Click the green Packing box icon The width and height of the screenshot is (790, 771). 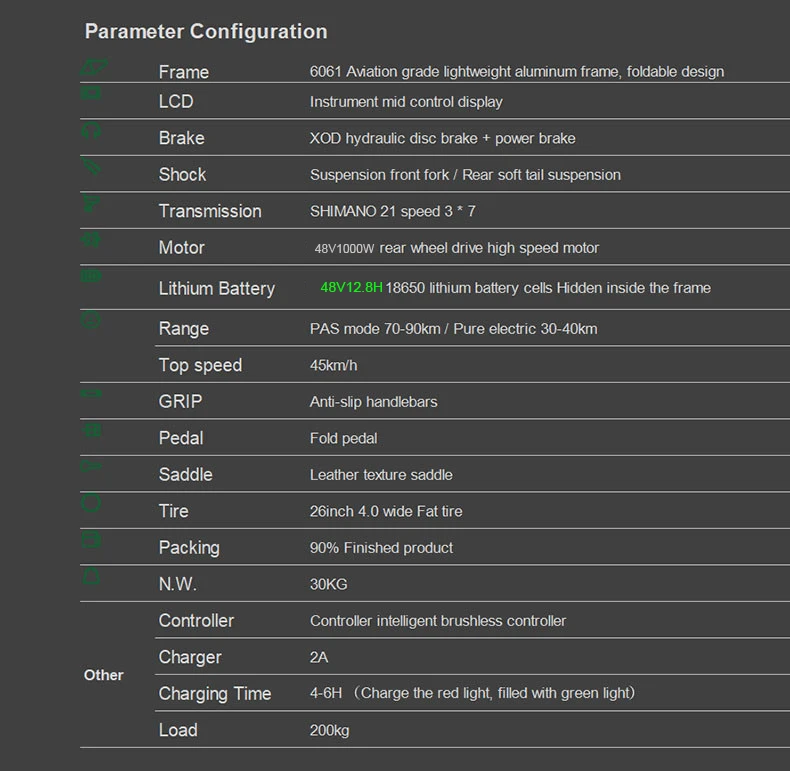coord(92,540)
